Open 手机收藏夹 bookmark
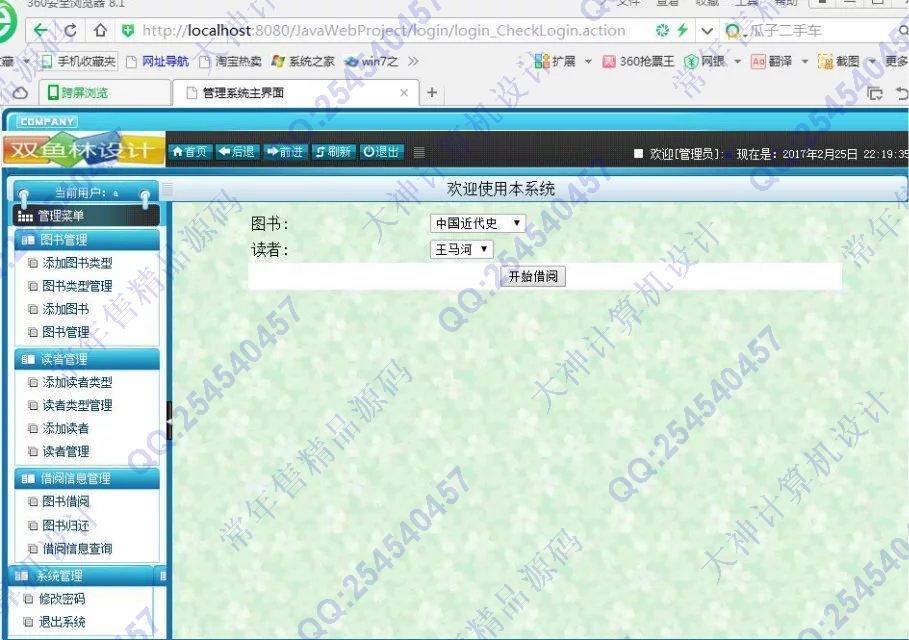Image resolution: width=909 pixels, height=640 pixels. coord(79,61)
